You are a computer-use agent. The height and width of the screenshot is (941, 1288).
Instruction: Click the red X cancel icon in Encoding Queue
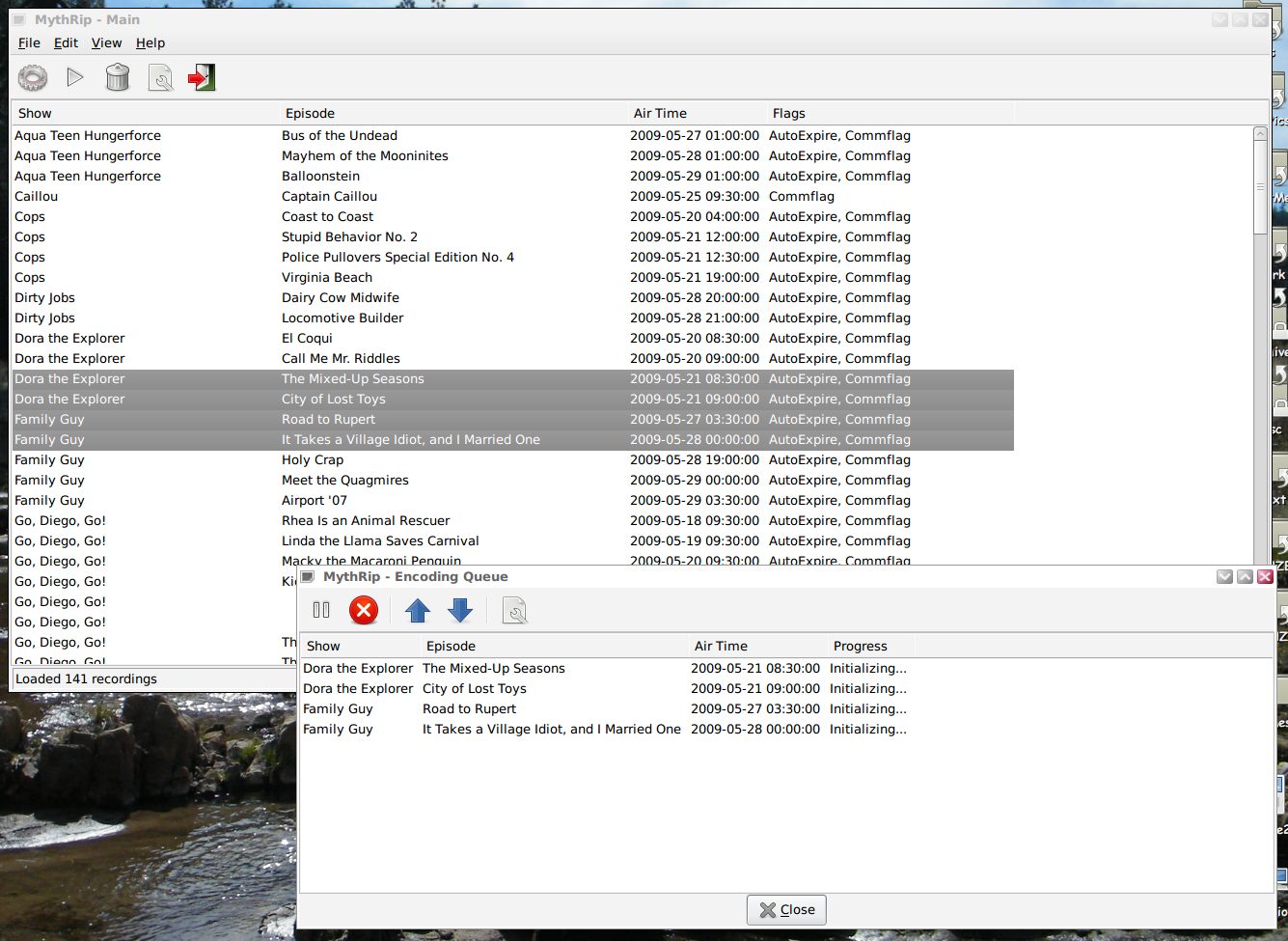364,610
